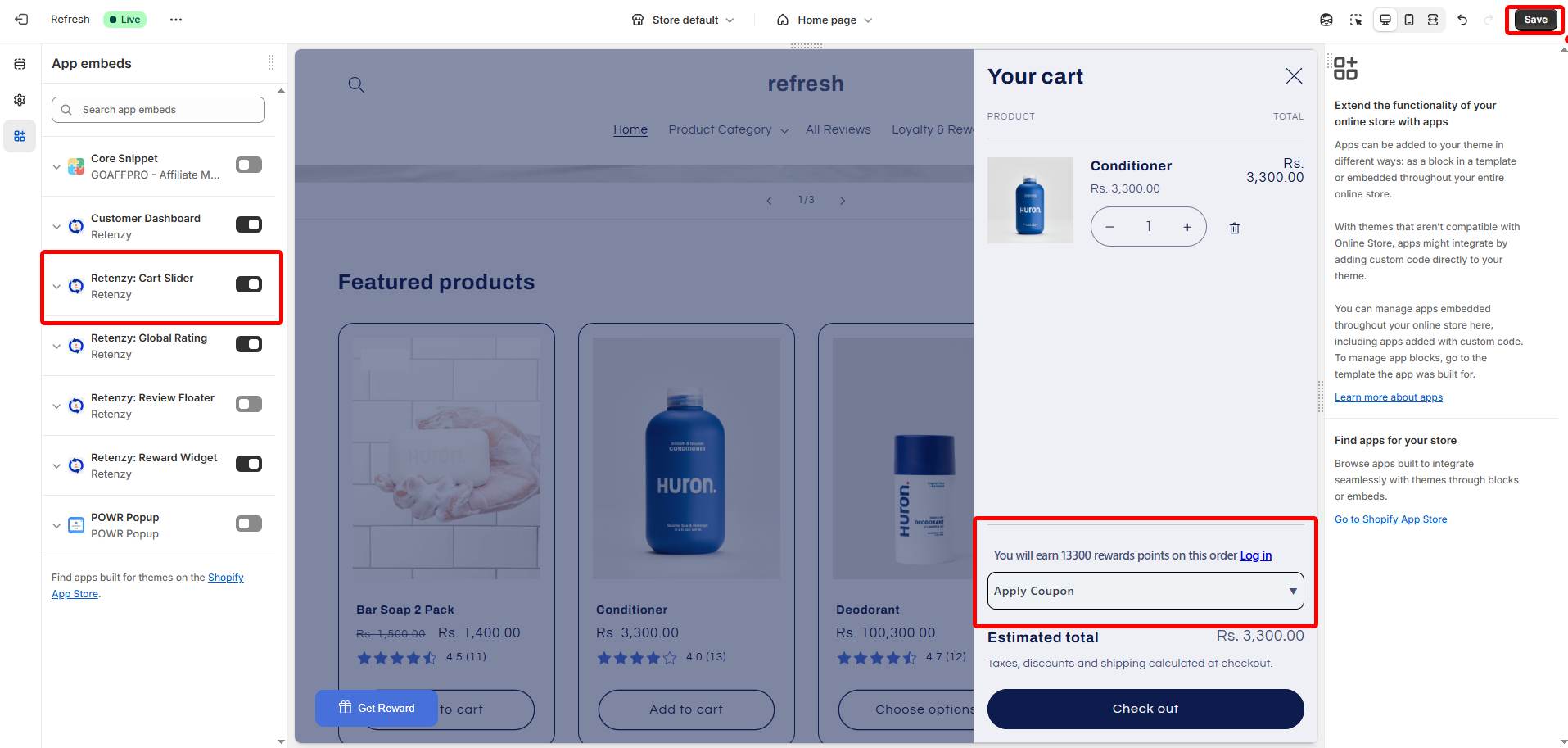Screen dimensions: 1568x748
Task: Click the undo arrow icon
Action: [x=1462, y=20]
